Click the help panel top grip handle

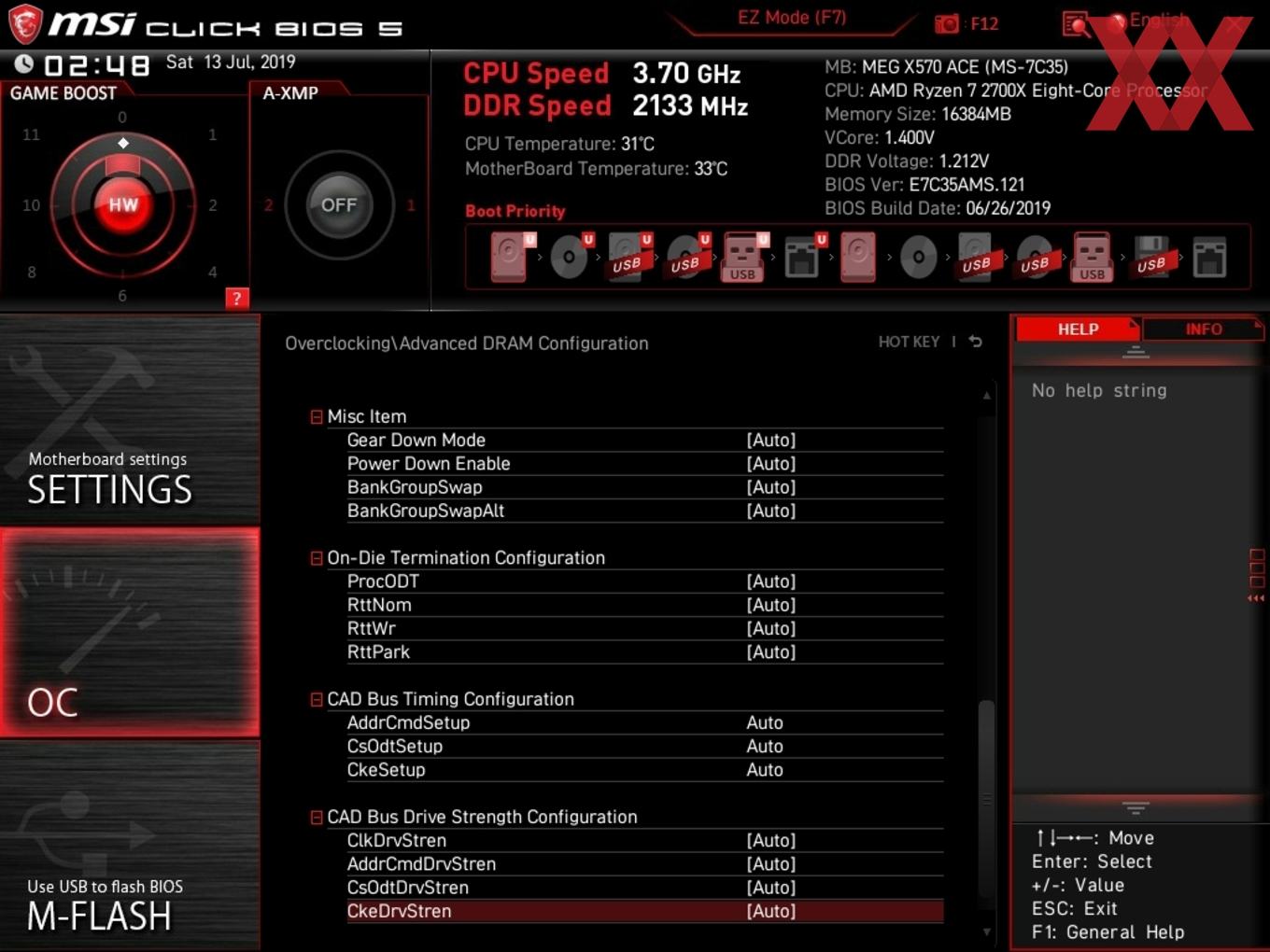pos(1136,352)
